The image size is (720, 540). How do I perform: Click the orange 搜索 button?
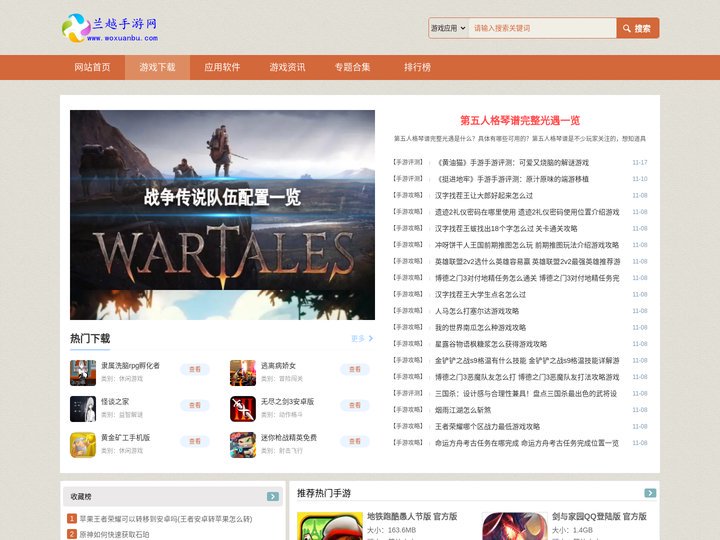pyautogui.click(x=638, y=28)
